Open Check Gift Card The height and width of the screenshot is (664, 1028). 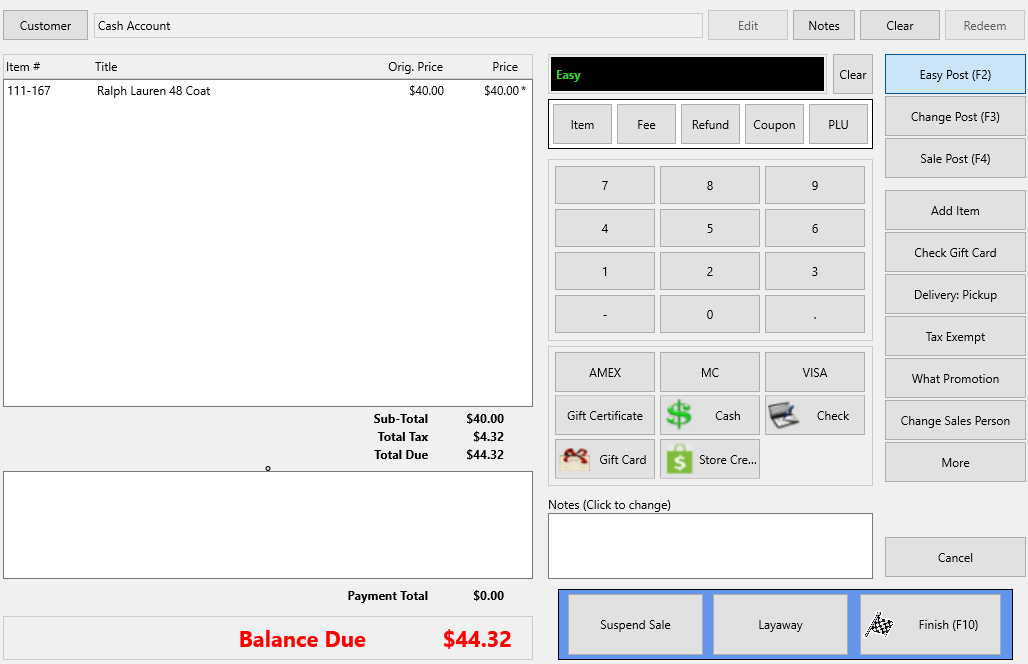(955, 252)
